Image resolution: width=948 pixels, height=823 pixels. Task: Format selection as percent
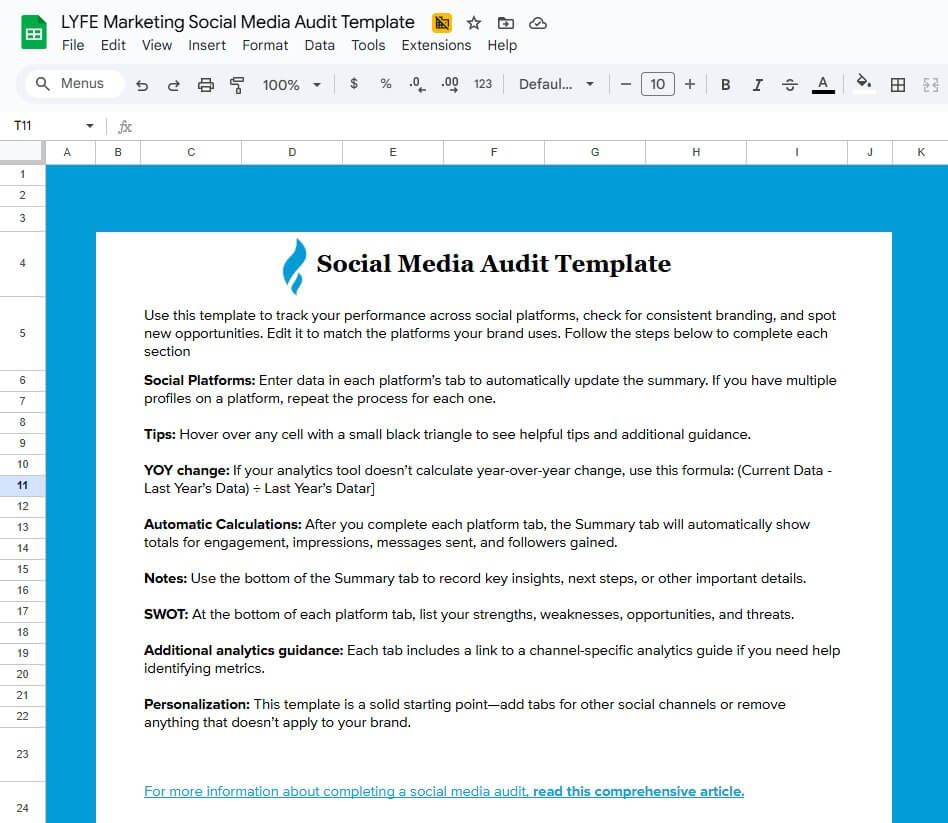(x=385, y=84)
